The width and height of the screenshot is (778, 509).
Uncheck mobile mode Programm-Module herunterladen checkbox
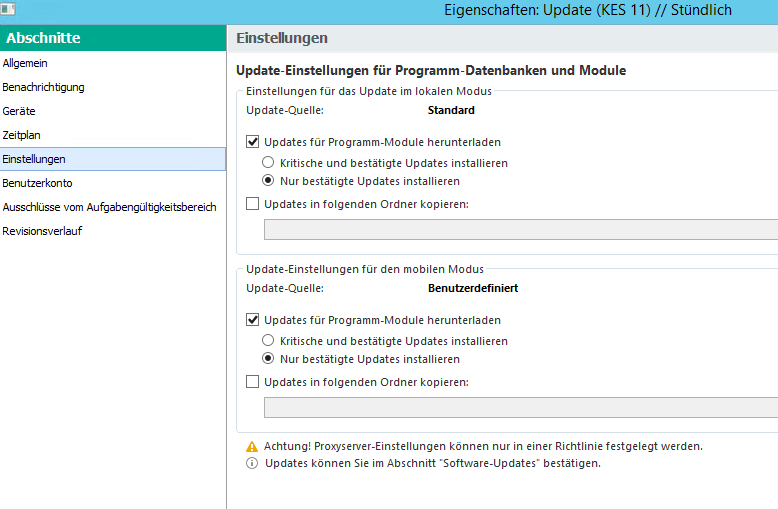click(x=252, y=320)
